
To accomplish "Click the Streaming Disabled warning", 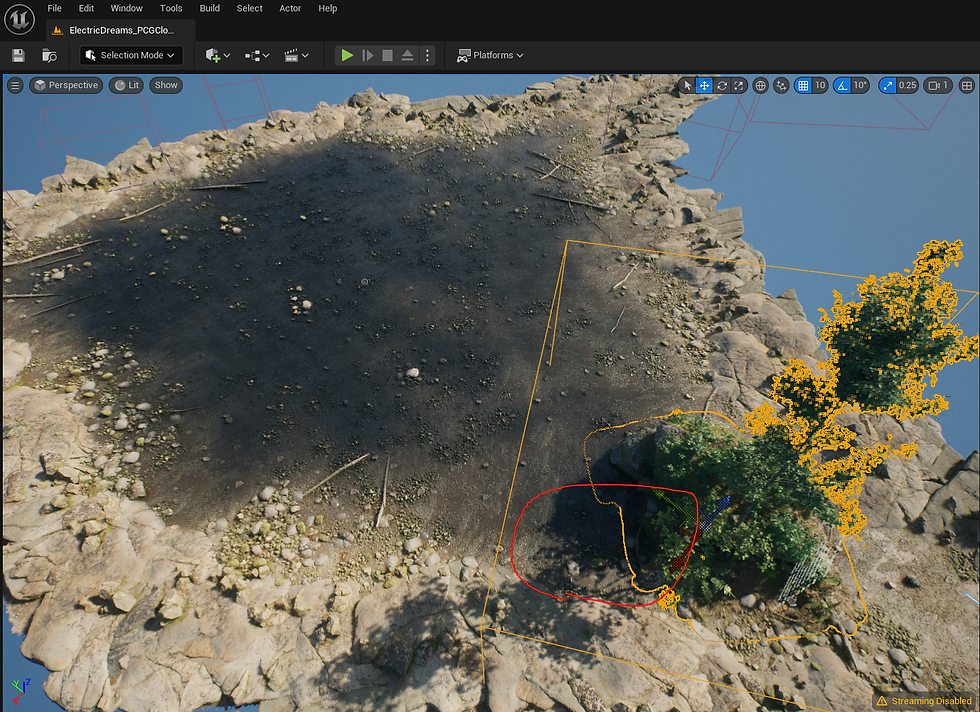I will 924,701.
